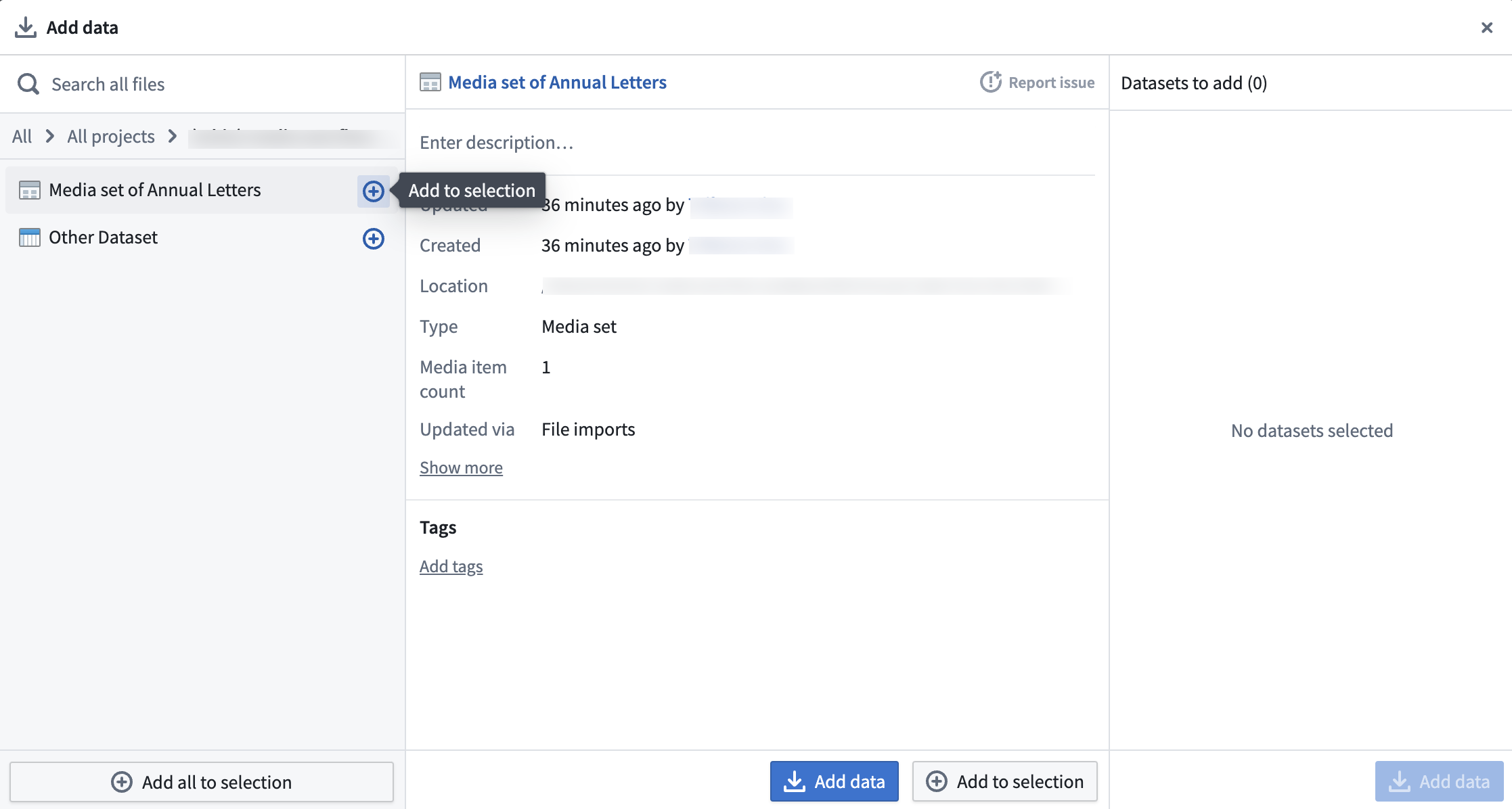The image size is (1512, 809).
Task: Click the Add tags link
Action: pyautogui.click(x=451, y=566)
